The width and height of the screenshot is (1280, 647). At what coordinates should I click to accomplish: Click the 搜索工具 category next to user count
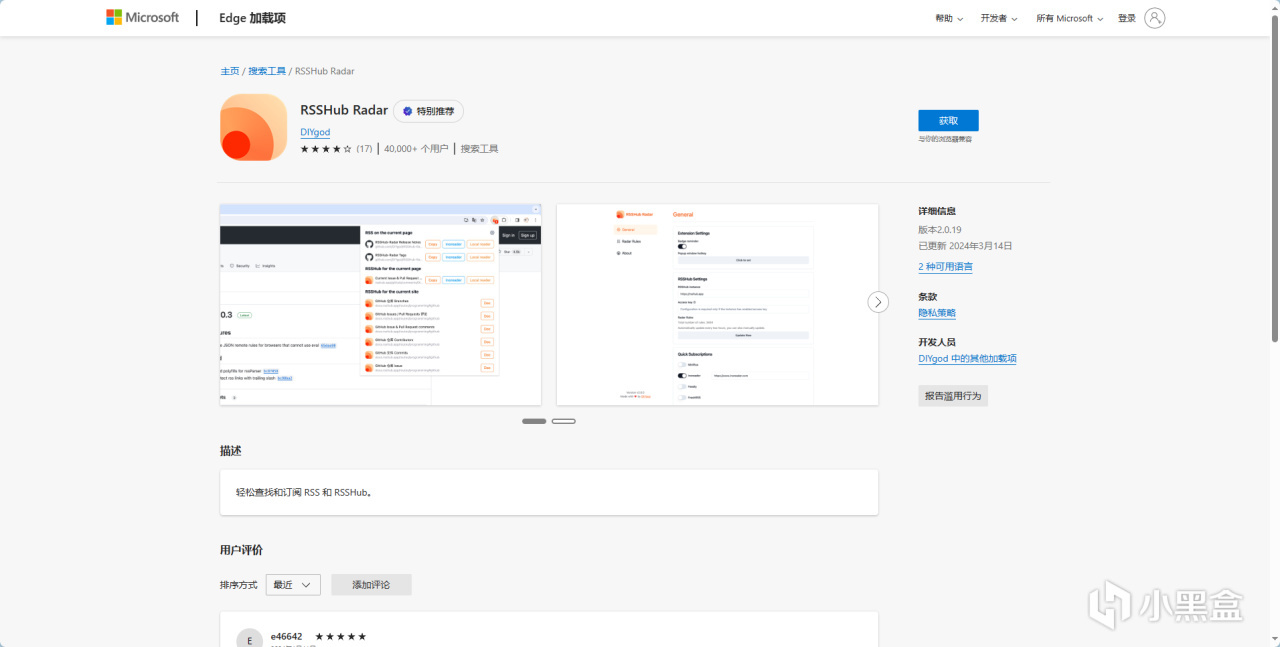point(480,149)
